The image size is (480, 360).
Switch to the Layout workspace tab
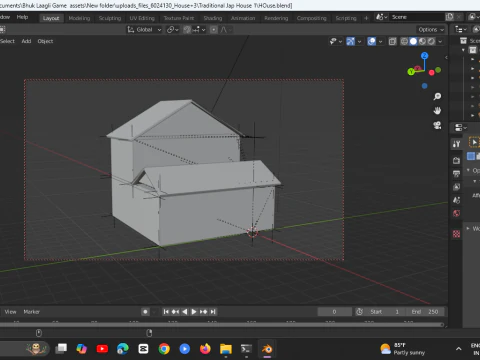coord(51,18)
